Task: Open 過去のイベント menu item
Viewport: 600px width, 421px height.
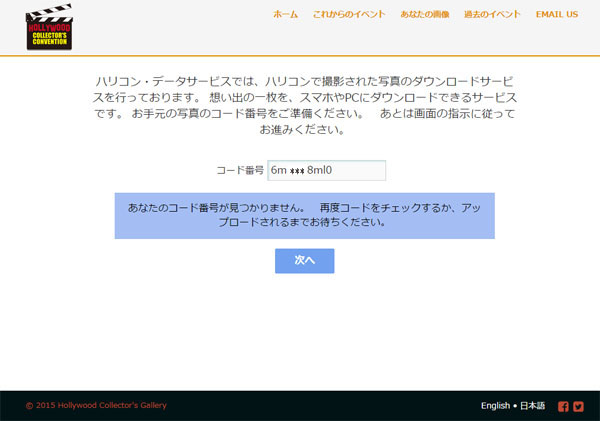Action: tap(492, 15)
